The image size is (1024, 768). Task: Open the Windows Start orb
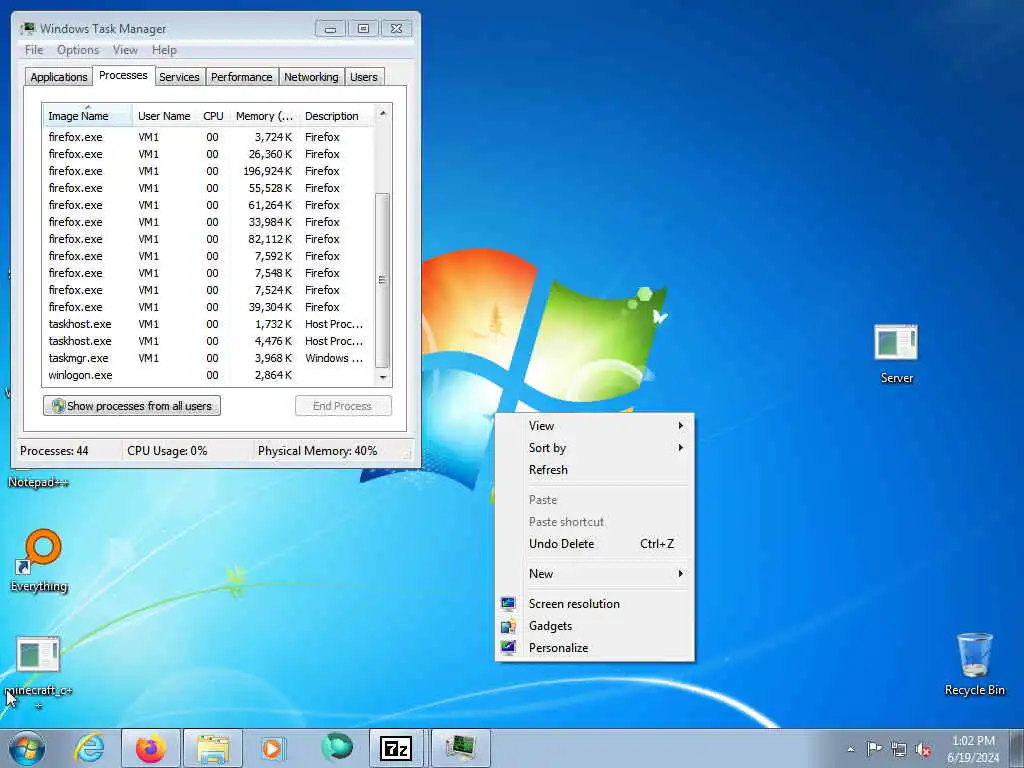tap(27, 748)
